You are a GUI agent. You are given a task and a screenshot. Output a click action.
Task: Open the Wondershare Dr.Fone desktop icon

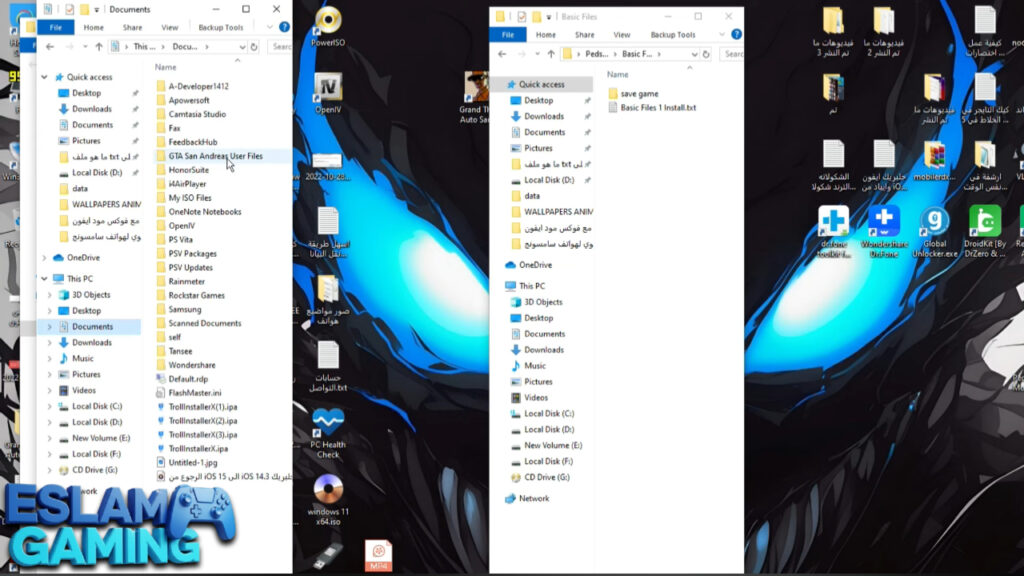(882, 222)
